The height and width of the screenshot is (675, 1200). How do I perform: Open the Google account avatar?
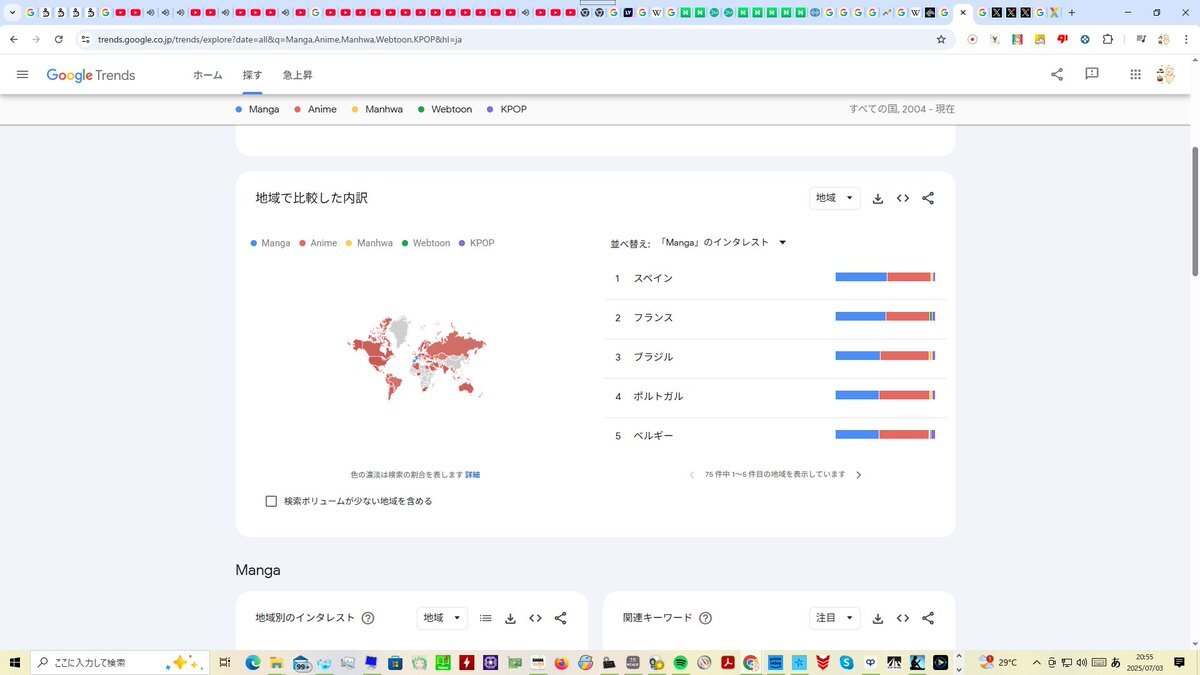1165,74
